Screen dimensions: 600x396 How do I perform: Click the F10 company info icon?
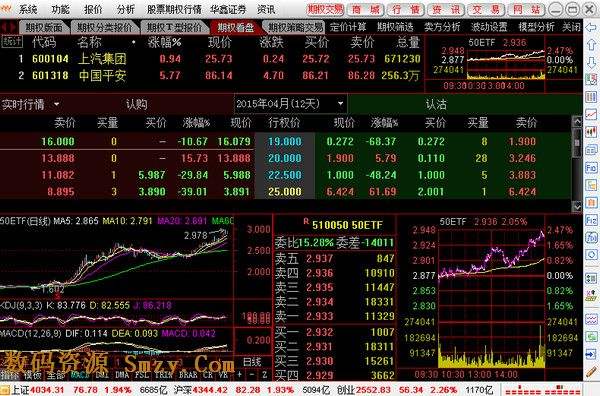[591, 167]
